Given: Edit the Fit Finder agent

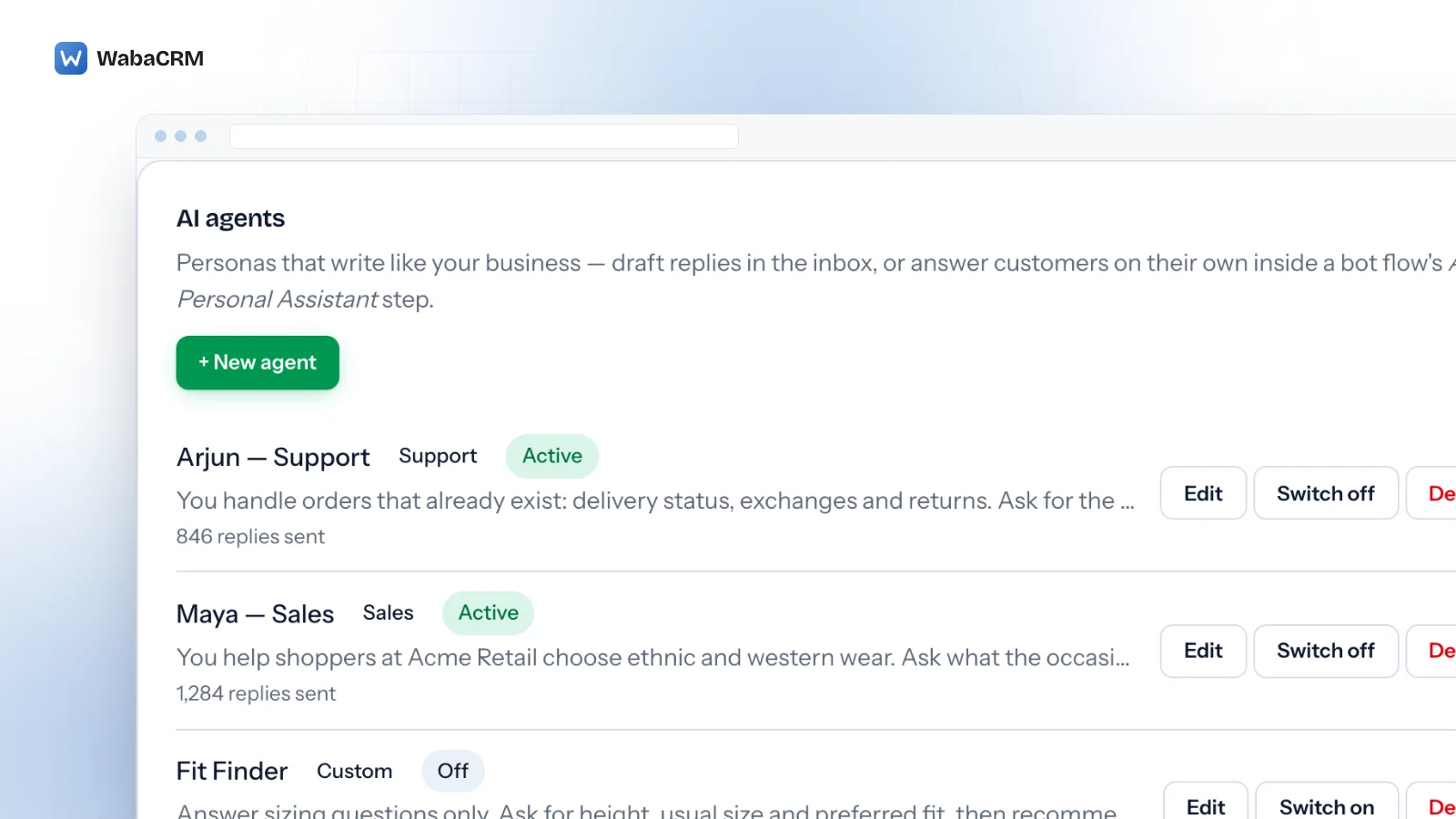Looking at the screenshot, I should [1206, 802].
